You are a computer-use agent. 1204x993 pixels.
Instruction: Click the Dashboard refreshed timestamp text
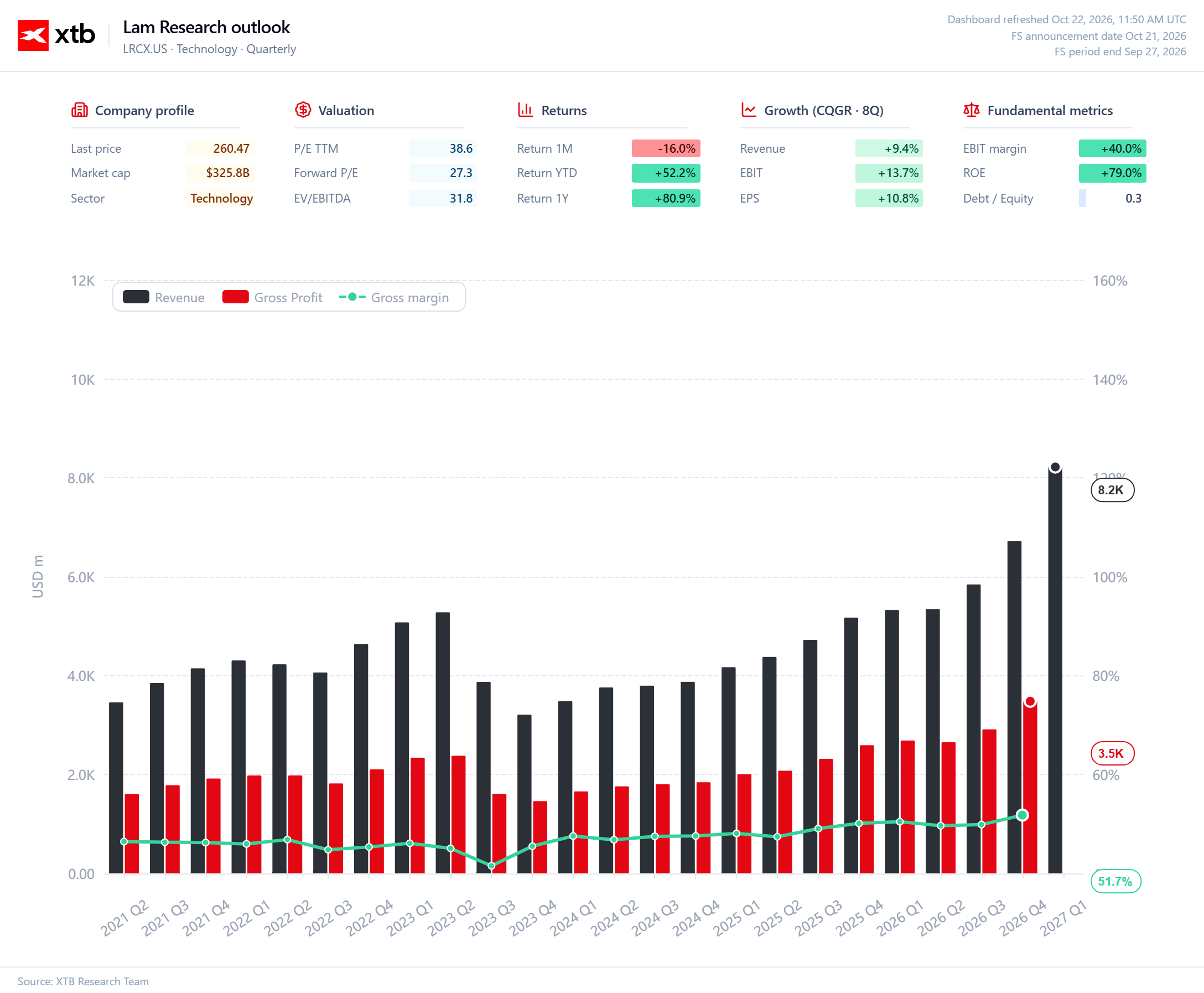coord(1067,19)
